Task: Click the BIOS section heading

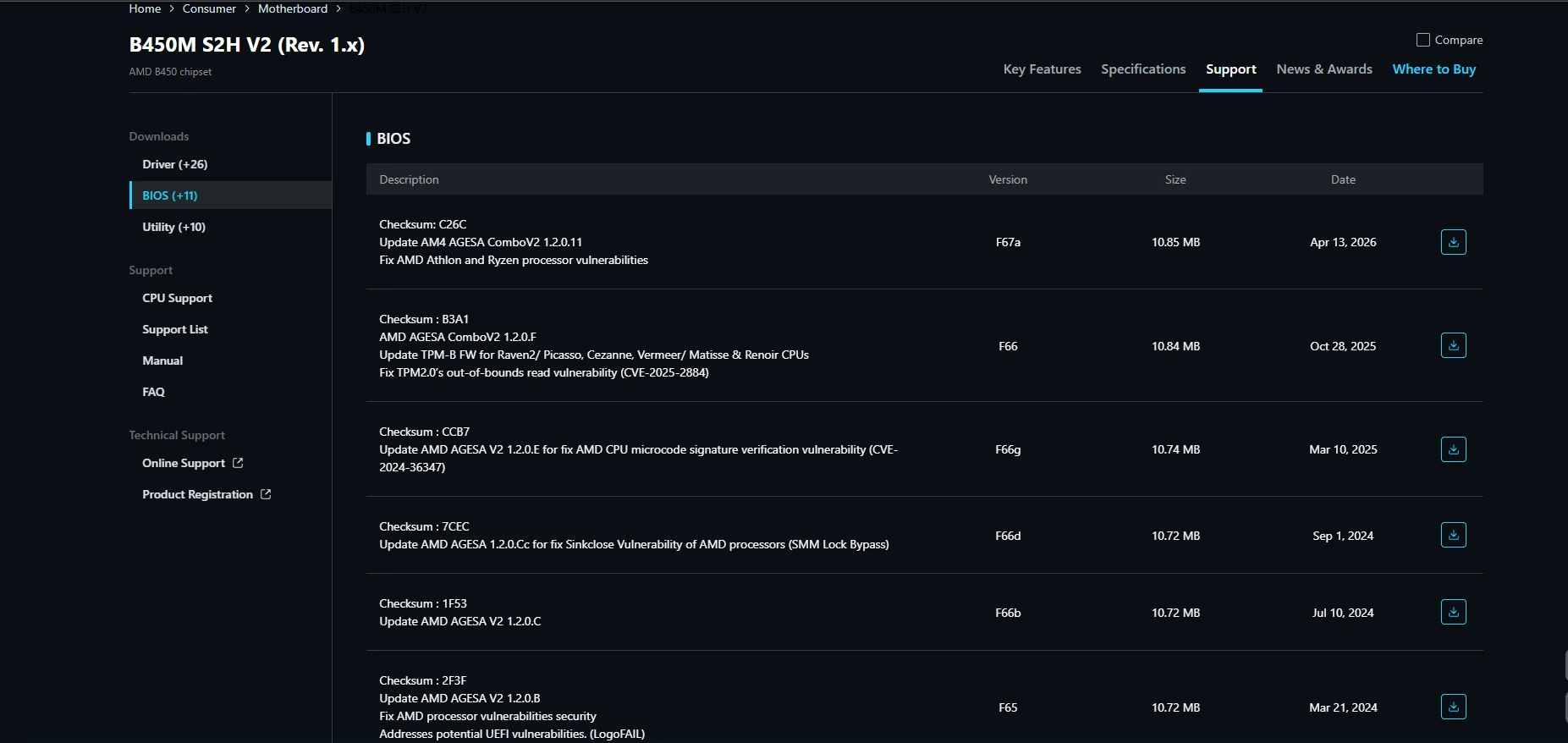Action: 393,139
